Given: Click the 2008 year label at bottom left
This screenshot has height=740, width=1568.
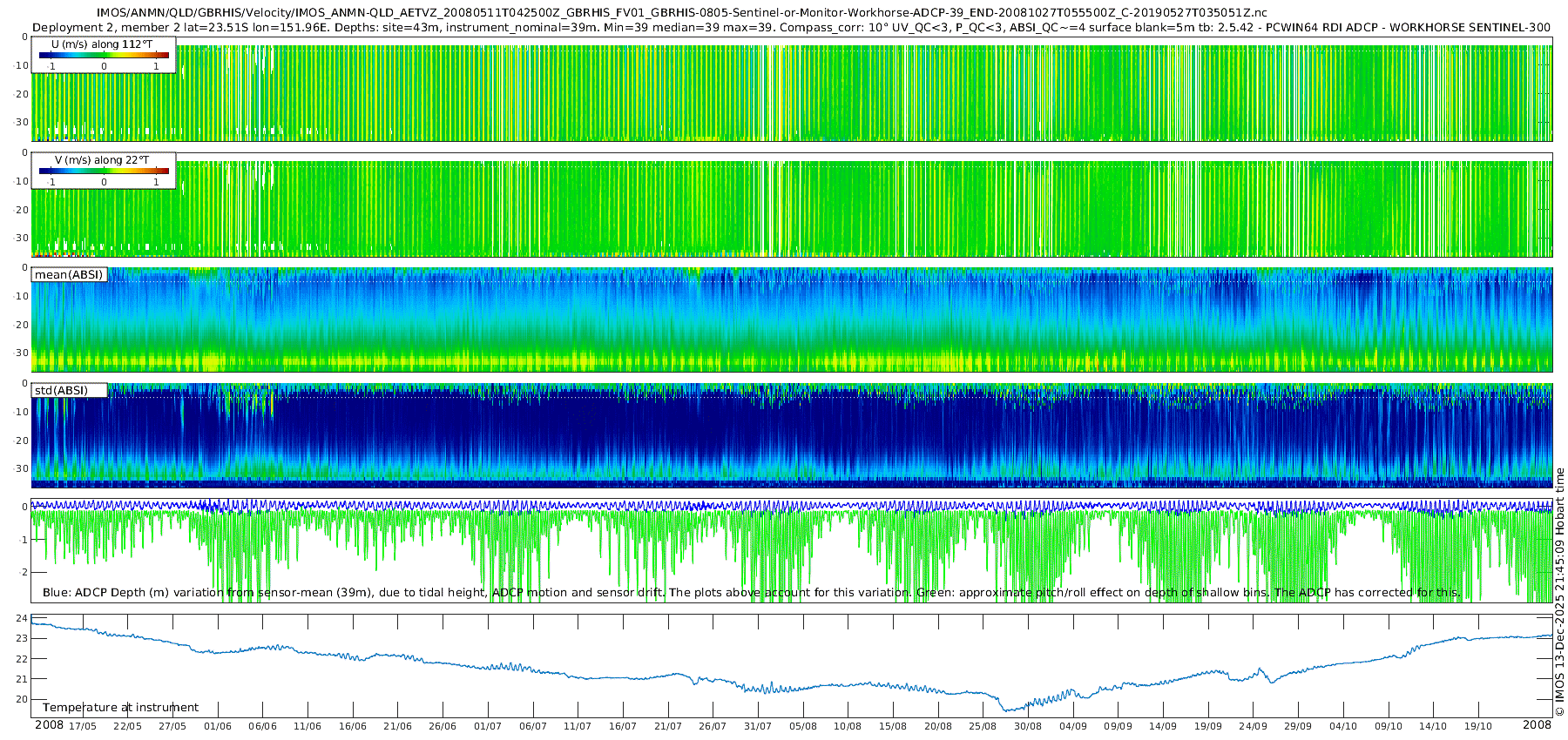Looking at the screenshot, I should (x=49, y=725).
